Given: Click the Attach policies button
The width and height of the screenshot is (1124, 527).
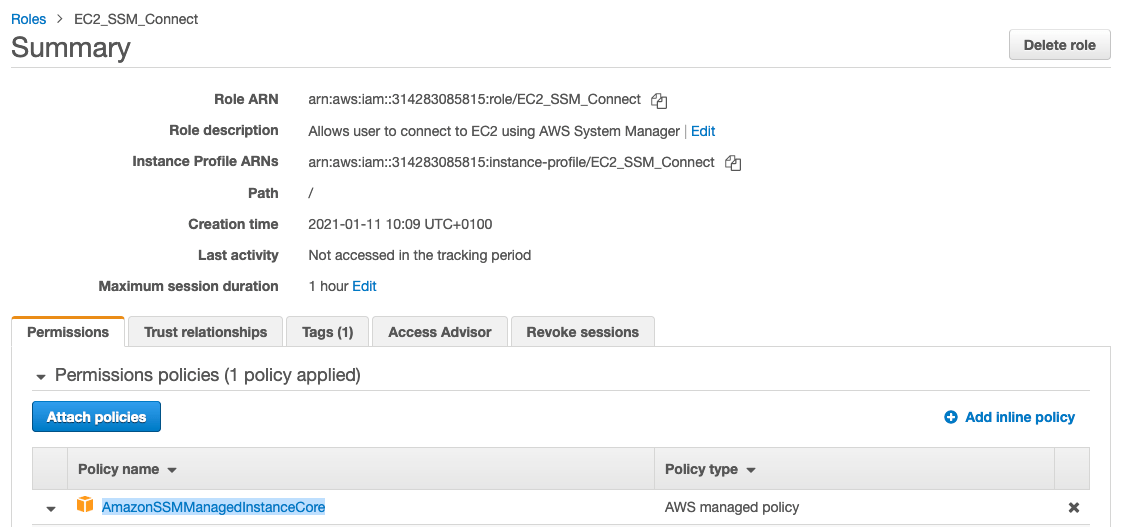Looking at the screenshot, I should (x=96, y=417).
